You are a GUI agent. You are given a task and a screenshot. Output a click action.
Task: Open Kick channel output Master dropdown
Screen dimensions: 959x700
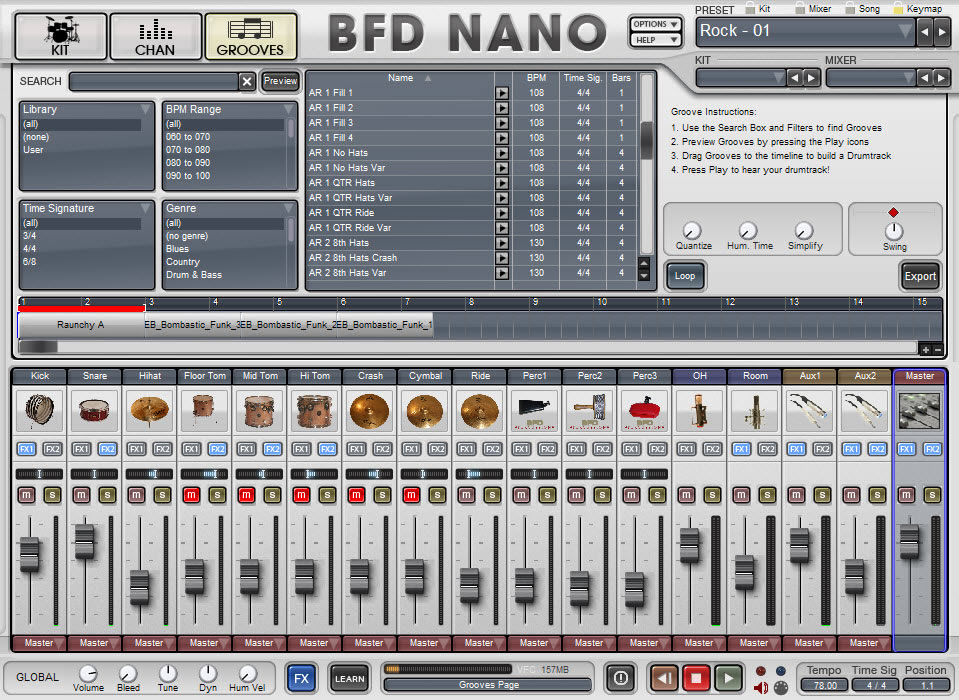39,643
